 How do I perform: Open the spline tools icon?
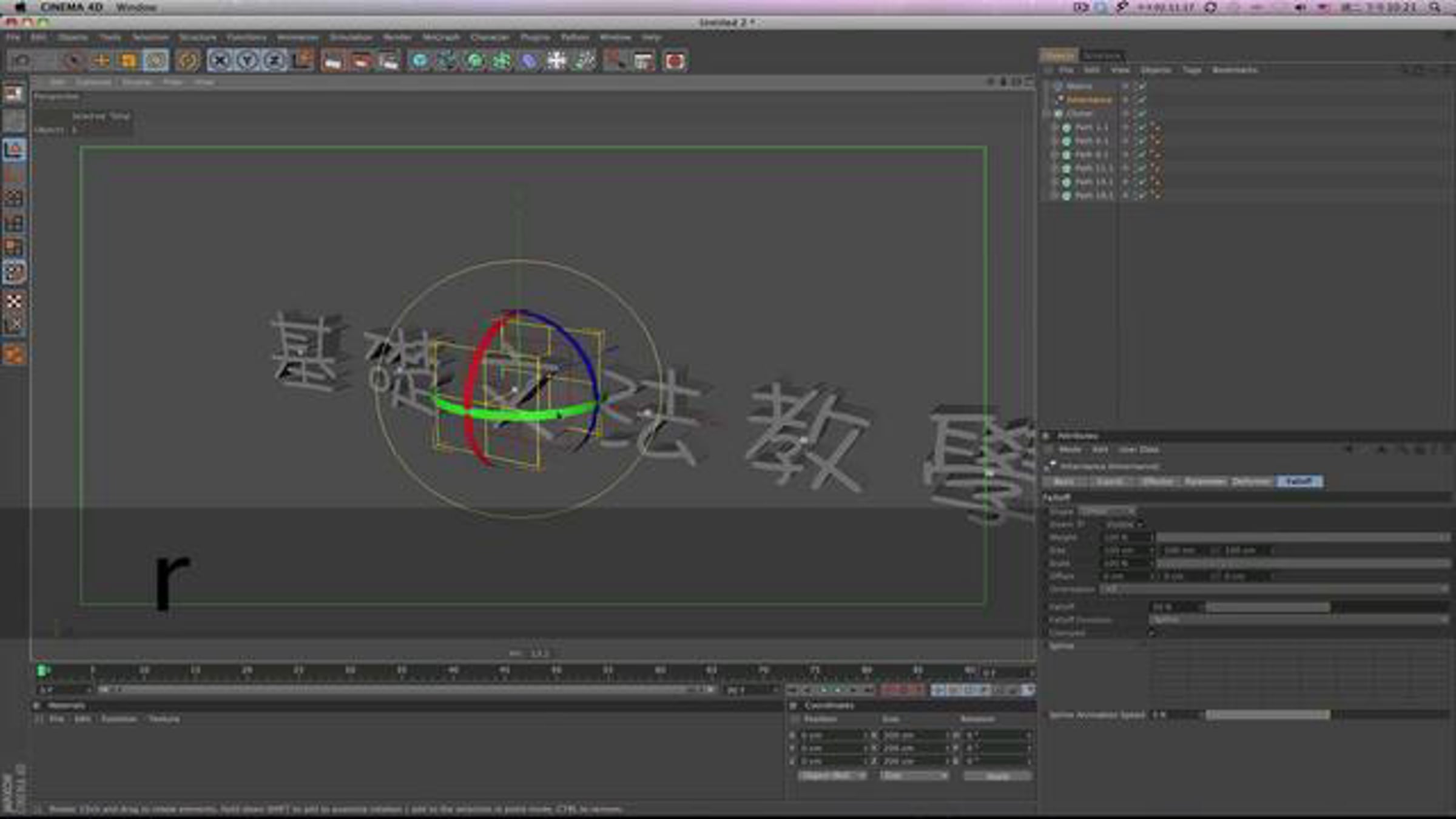click(x=447, y=61)
